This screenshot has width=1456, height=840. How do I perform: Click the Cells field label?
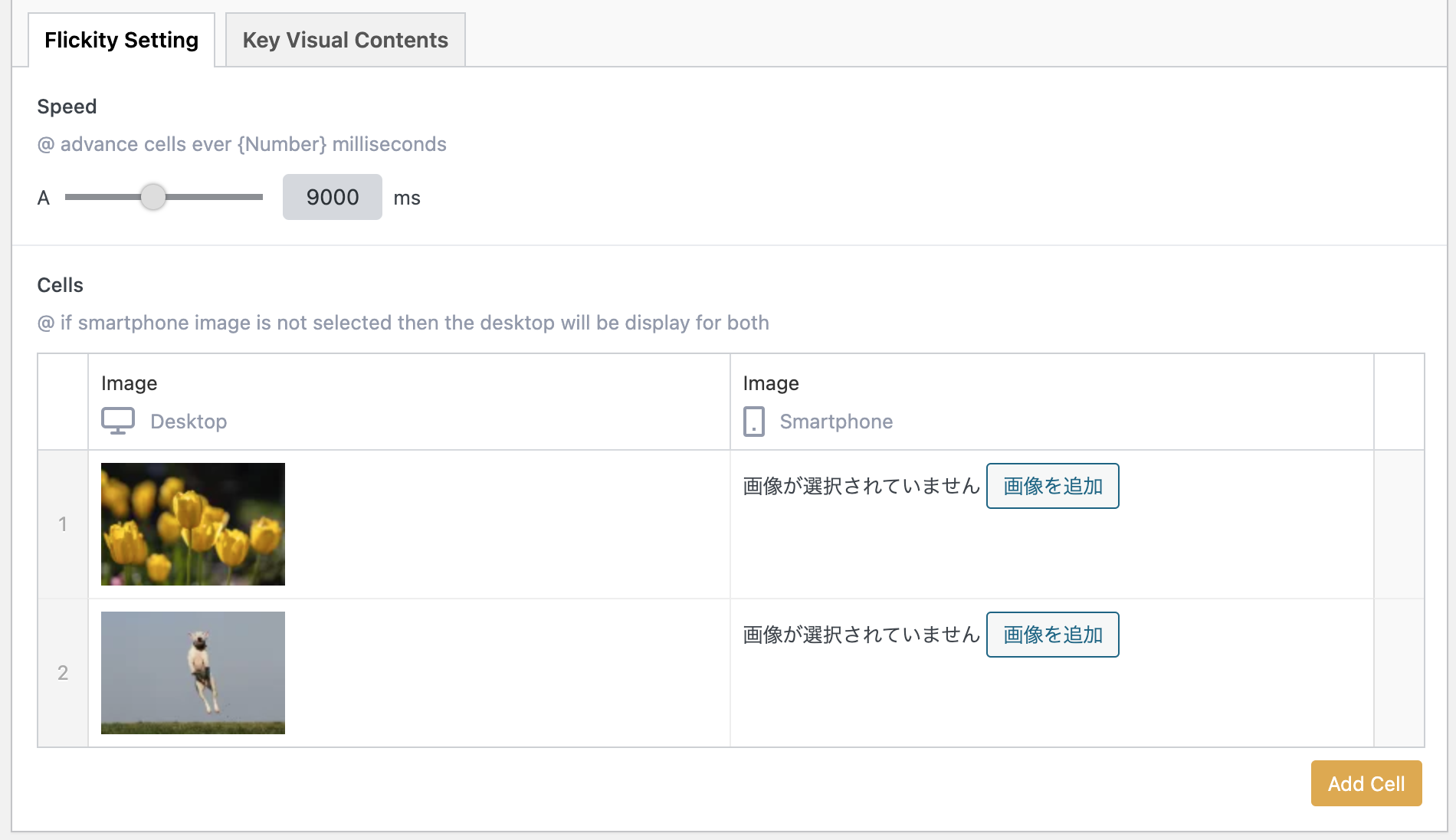pos(60,285)
